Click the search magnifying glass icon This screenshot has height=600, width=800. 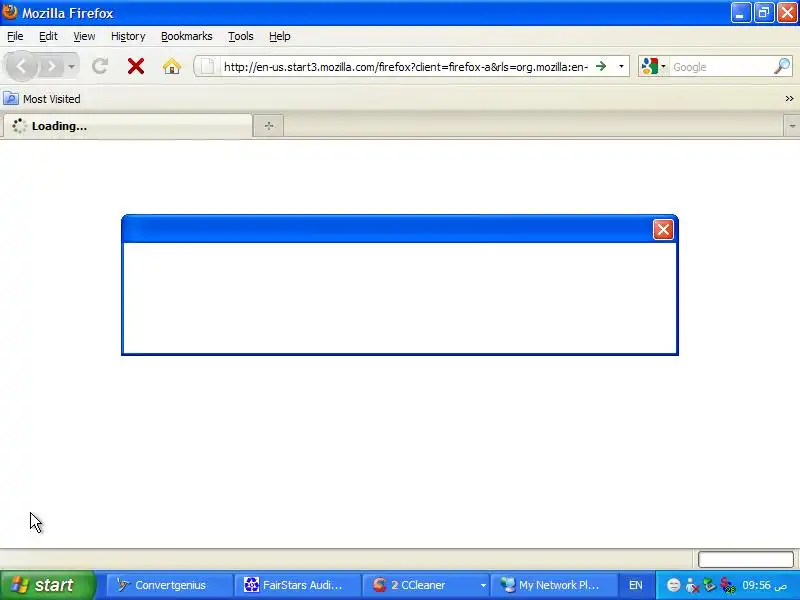tap(782, 66)
